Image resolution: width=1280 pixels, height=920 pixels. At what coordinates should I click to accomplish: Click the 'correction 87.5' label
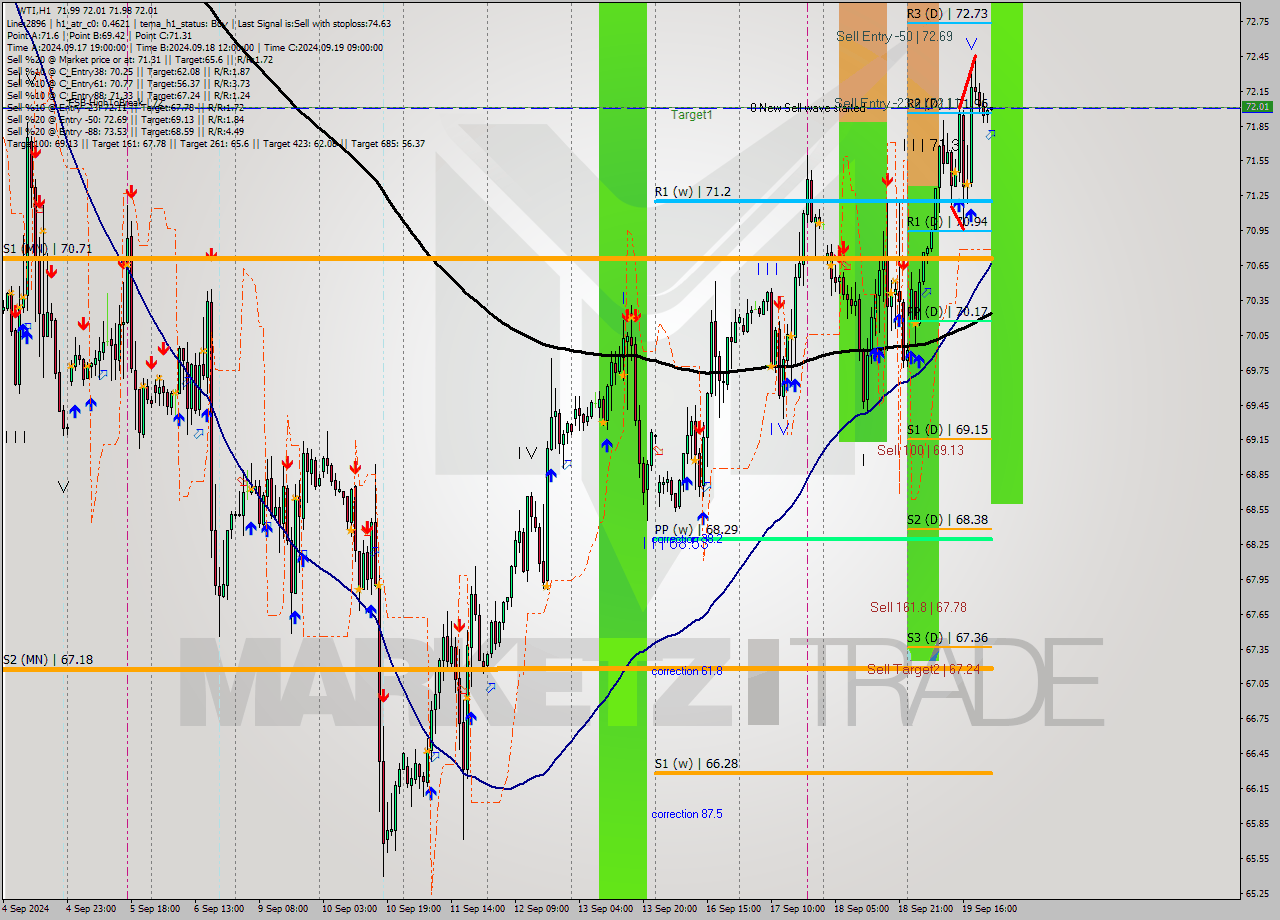click(x=687, y=814)
